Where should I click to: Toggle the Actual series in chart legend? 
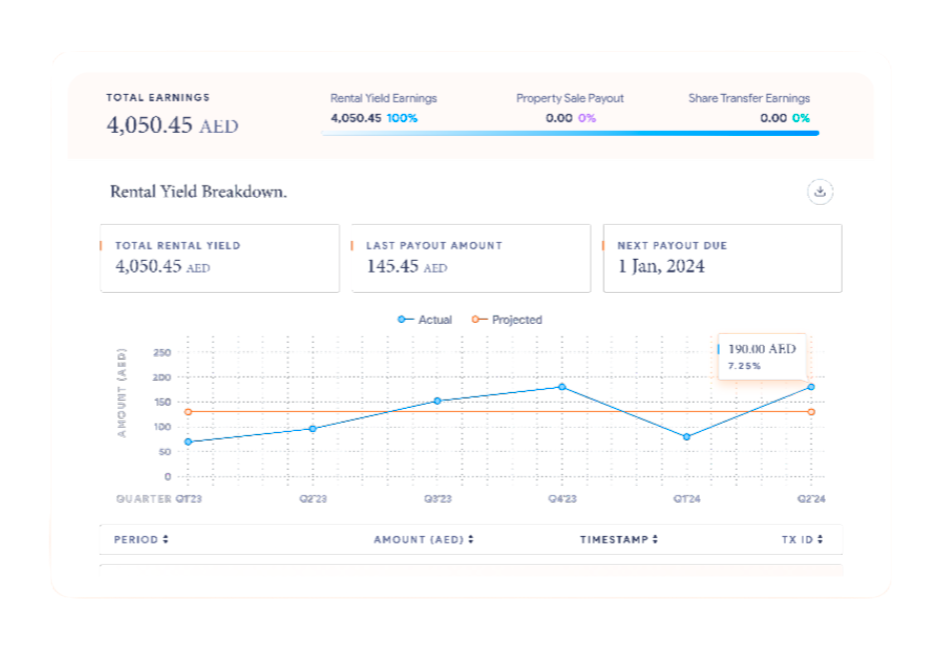(x=425, y=320)
